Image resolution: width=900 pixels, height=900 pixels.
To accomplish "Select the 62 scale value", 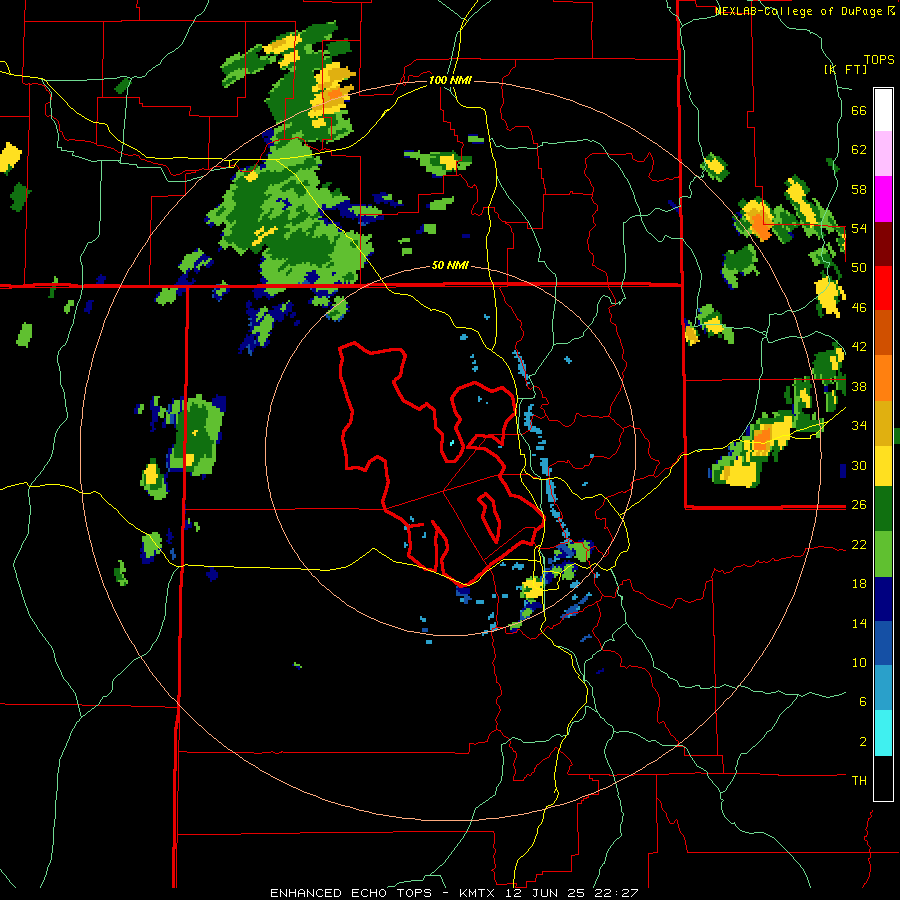I will (x=859, y=150).
